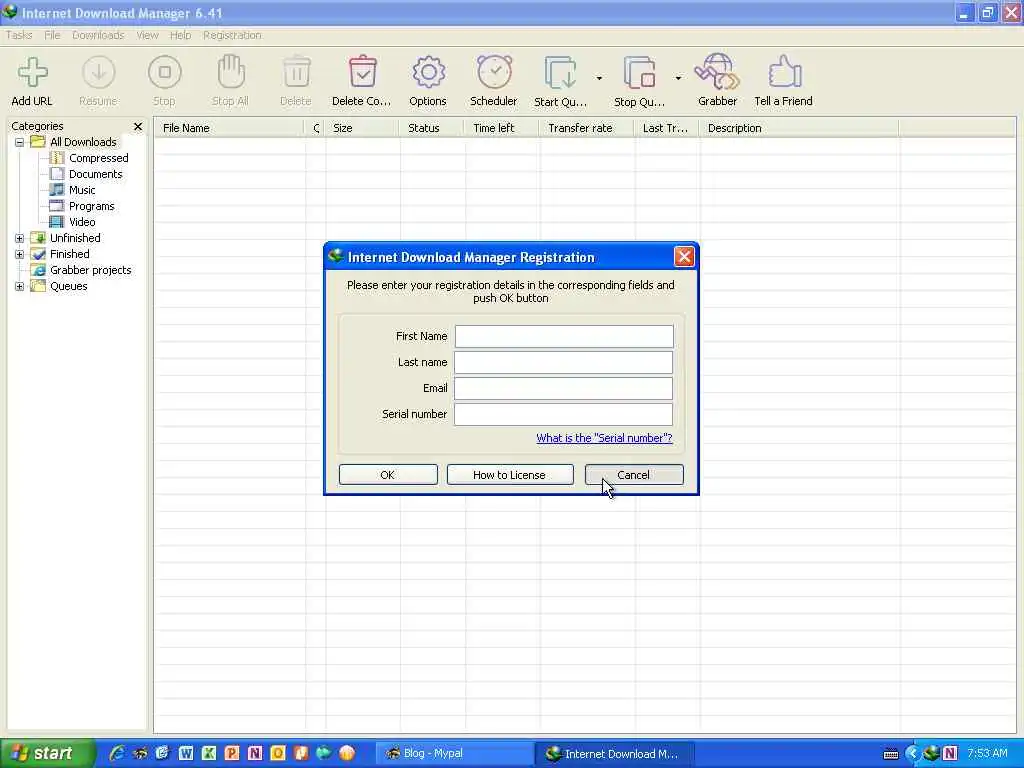
Task: Launch the Grabber tool icon
Action: tap(717, 72)
